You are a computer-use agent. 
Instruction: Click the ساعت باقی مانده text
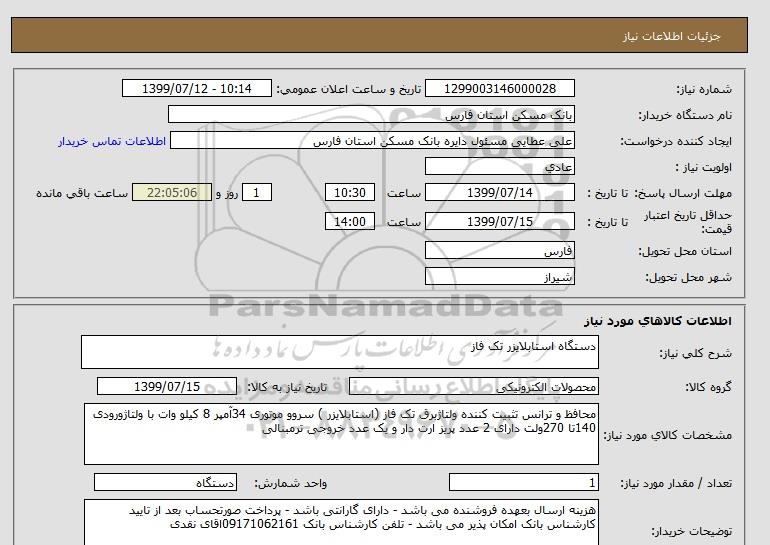coord(82,193)
